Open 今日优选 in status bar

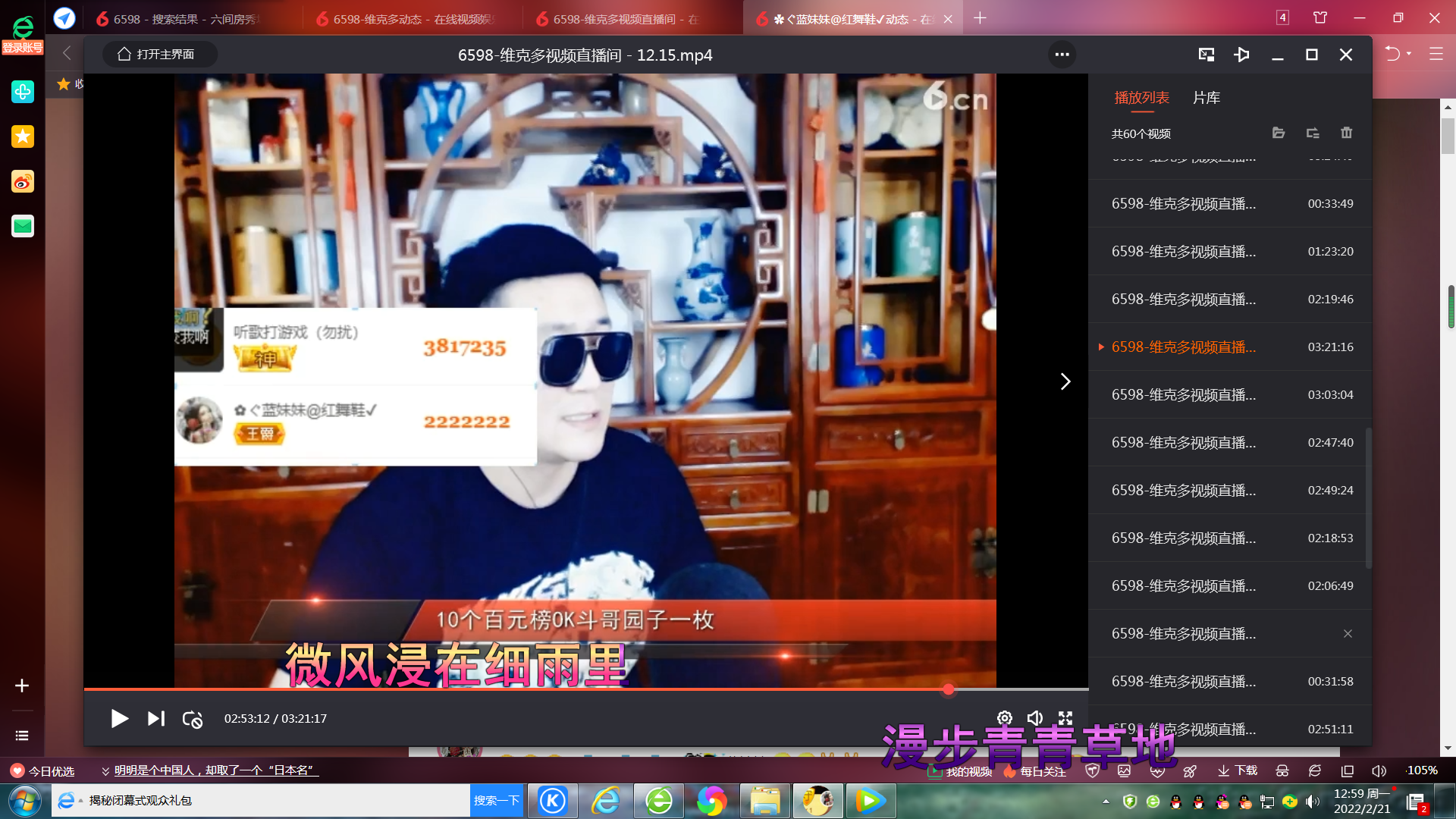(x=42, y=770)
